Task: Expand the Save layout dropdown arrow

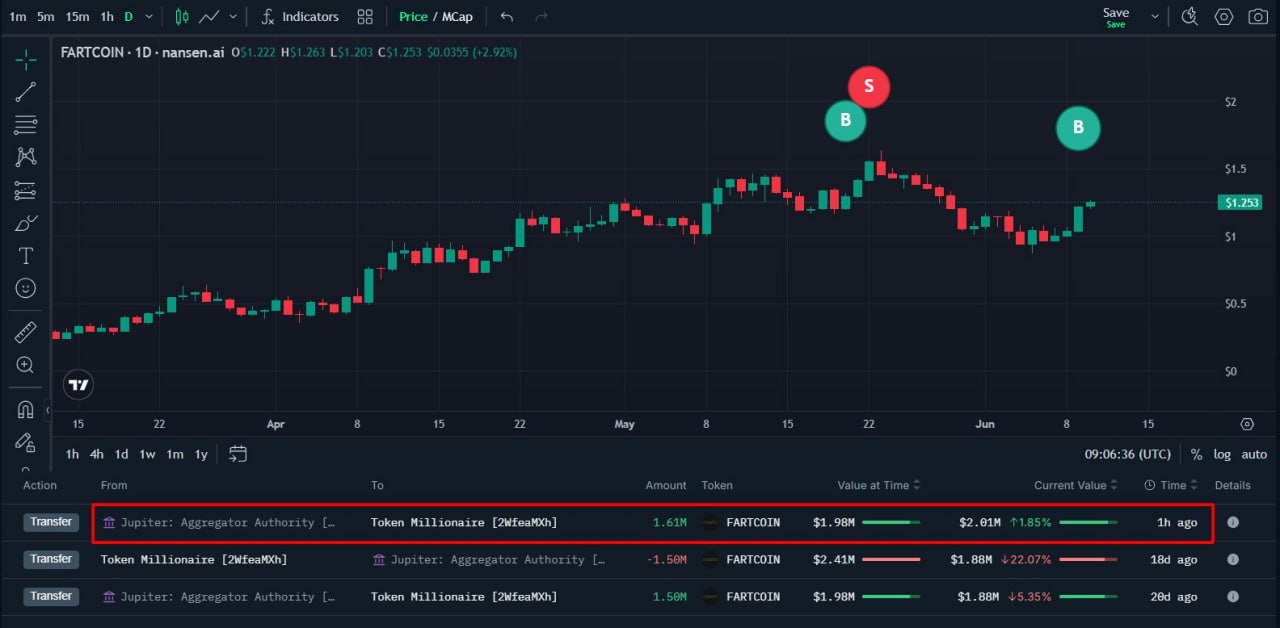Action: 1155,17
